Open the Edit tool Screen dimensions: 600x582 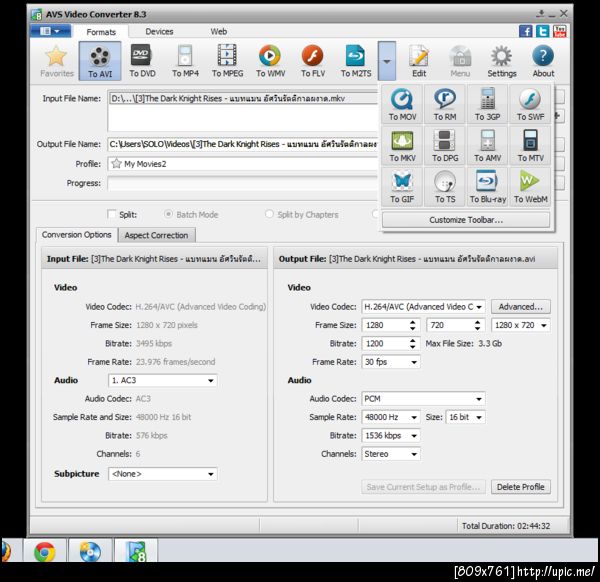point(419,61)
